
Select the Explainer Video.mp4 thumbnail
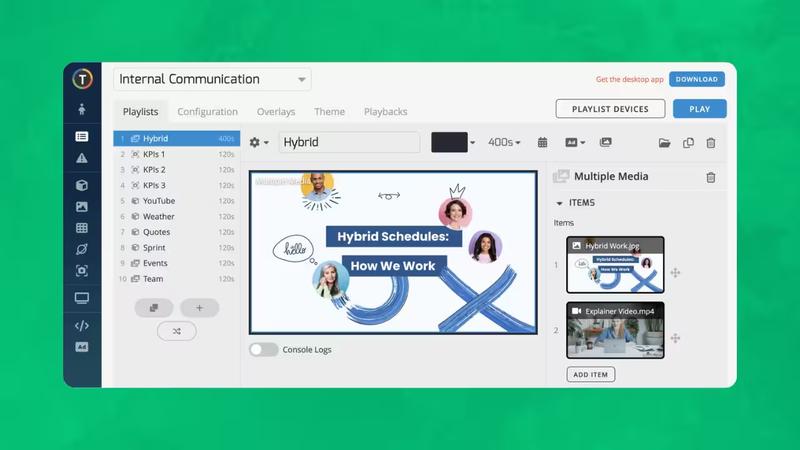(x=615, y=330)
